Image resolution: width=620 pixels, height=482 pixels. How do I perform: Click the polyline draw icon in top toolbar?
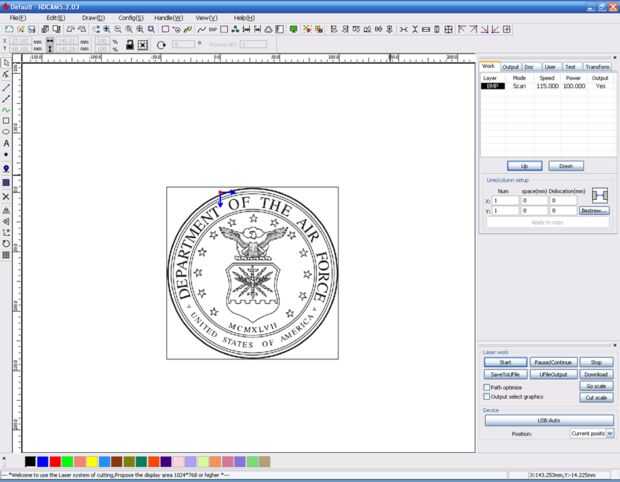point(202,29)
